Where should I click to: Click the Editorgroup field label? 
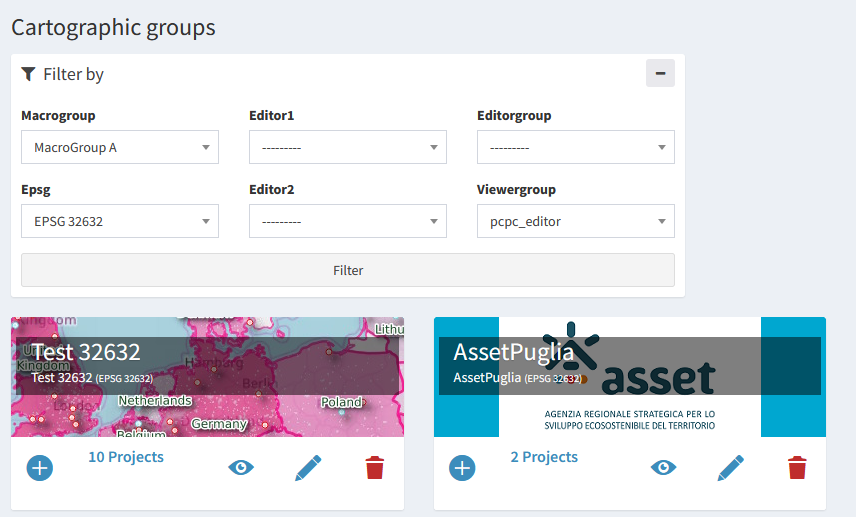point(514,116)
